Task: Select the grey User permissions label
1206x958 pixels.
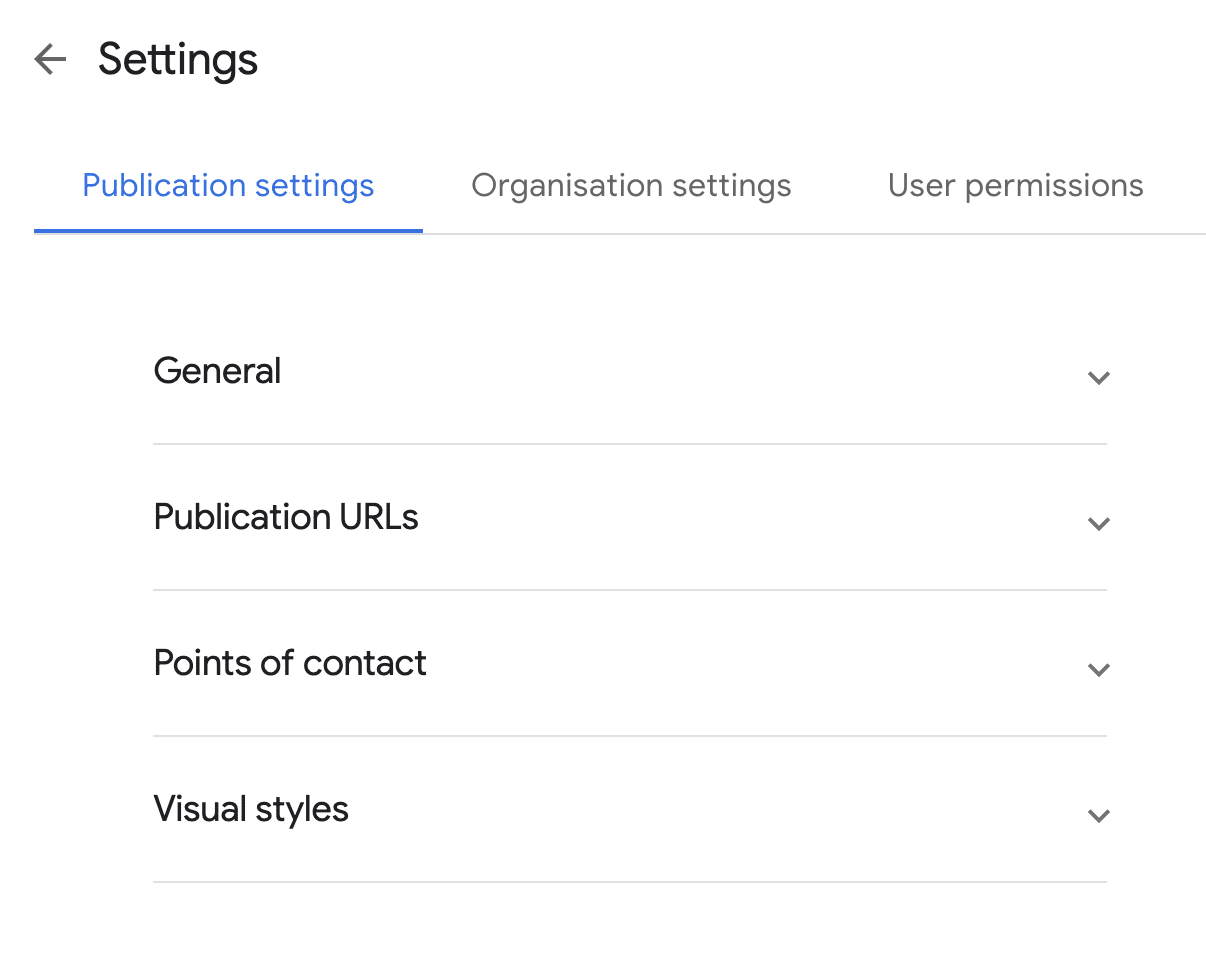Action: [1015, 186]
